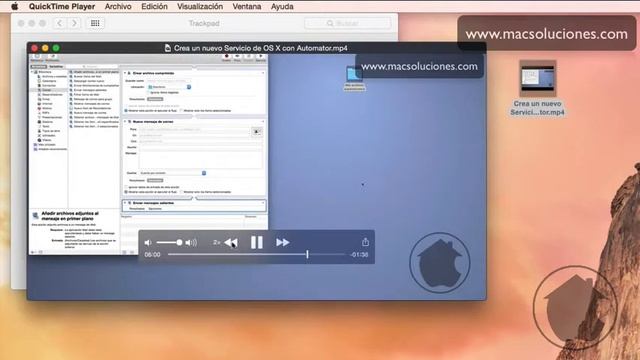Viewport: 640px width, 360px height.
Task: Click the Buscar search field in Trackpad window
Action: tap(347, 24)
